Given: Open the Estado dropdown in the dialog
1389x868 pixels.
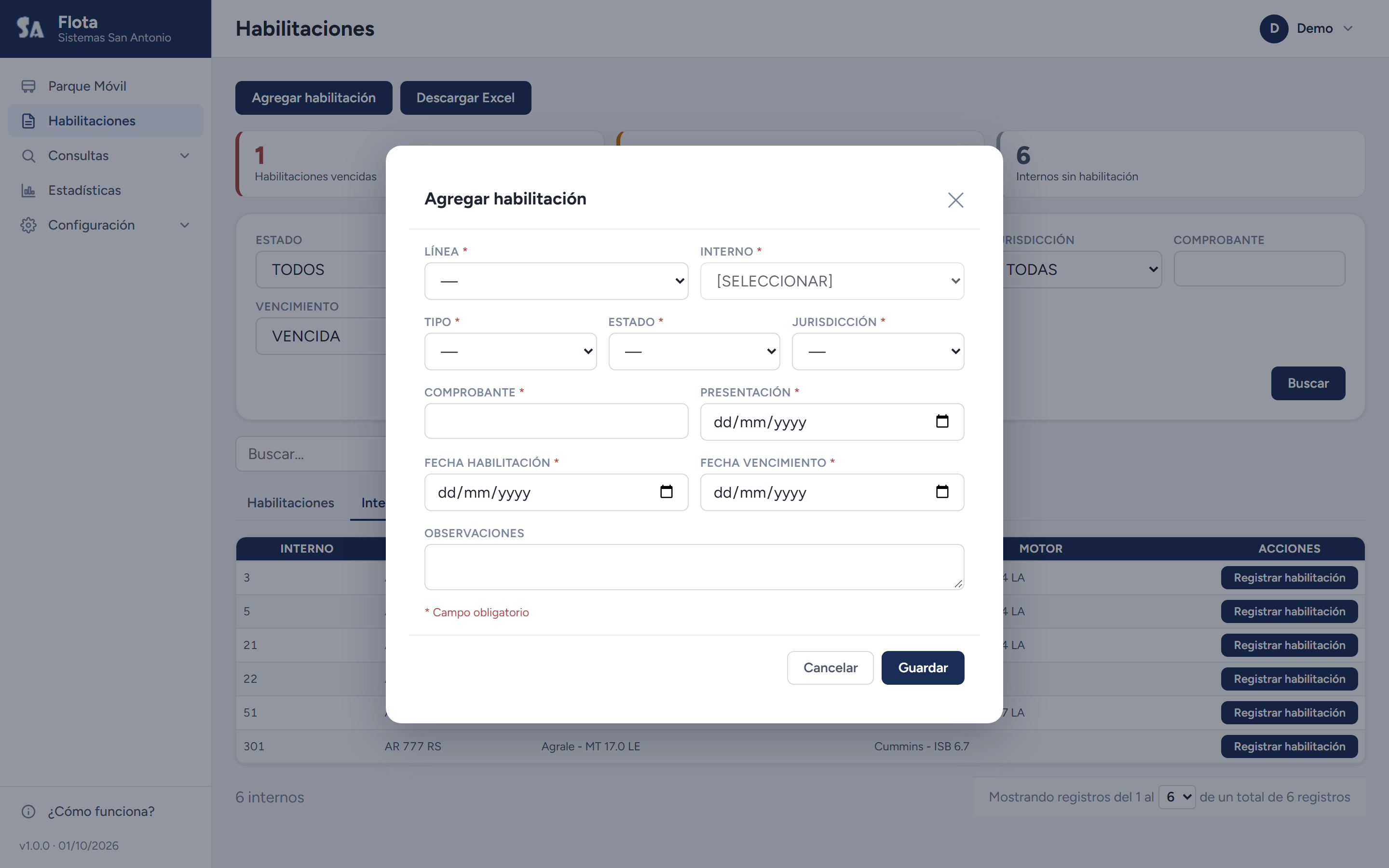Looking at the screenshot, I should 694,352.
